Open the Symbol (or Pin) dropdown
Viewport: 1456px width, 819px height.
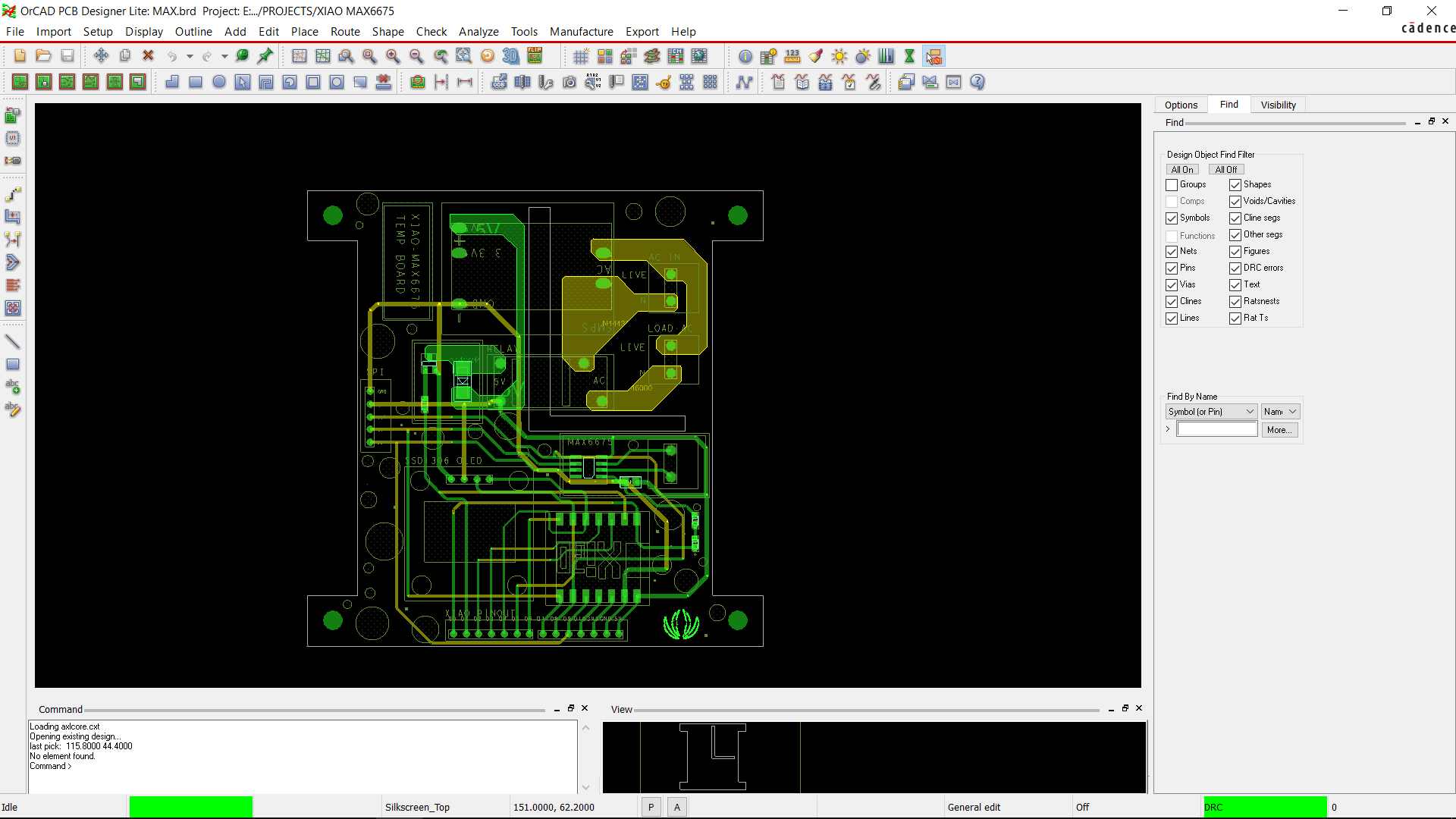[1211, 412]
